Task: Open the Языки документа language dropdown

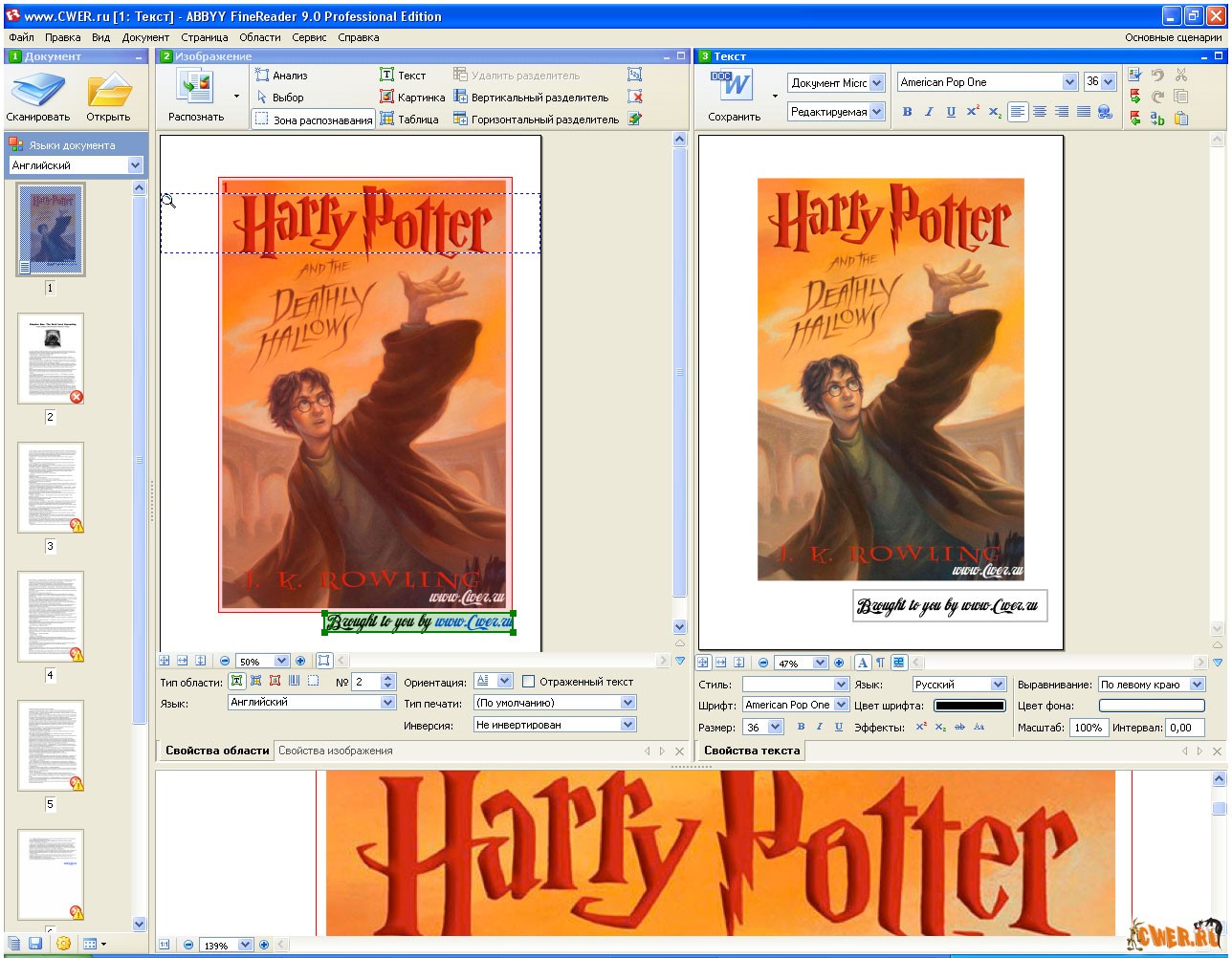Action: point(135,165)
